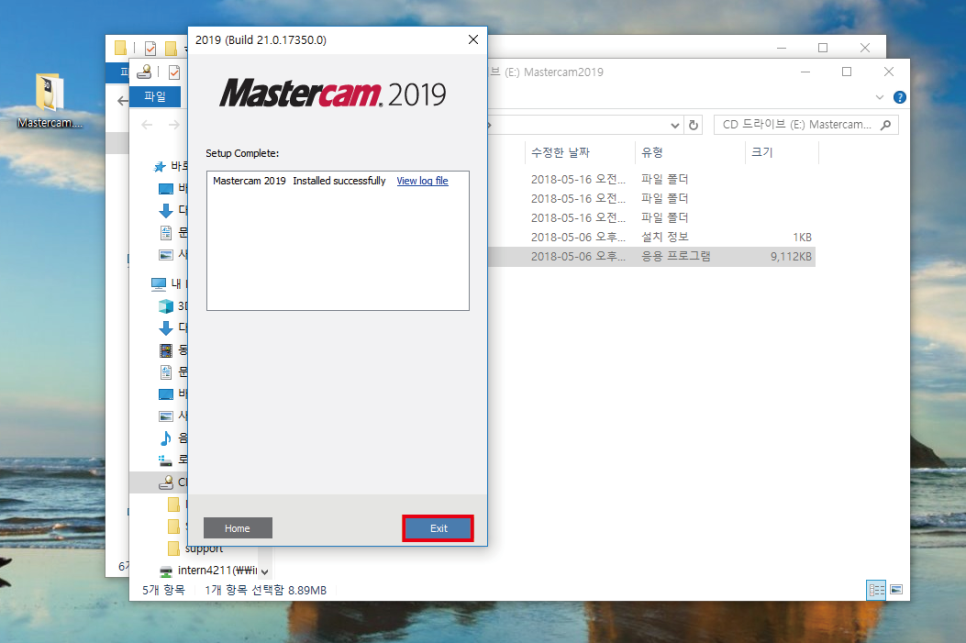The height and width of the screenshot is (643, 966).
Task: Sort by 유형 column header
Action: (689, 152)
